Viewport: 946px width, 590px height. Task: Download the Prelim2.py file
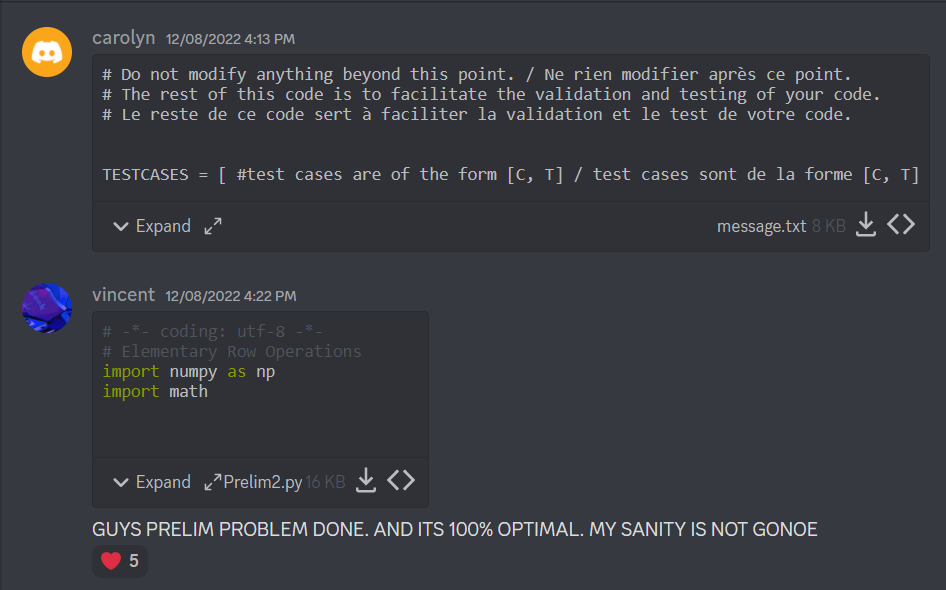click(x=366, y=481)
